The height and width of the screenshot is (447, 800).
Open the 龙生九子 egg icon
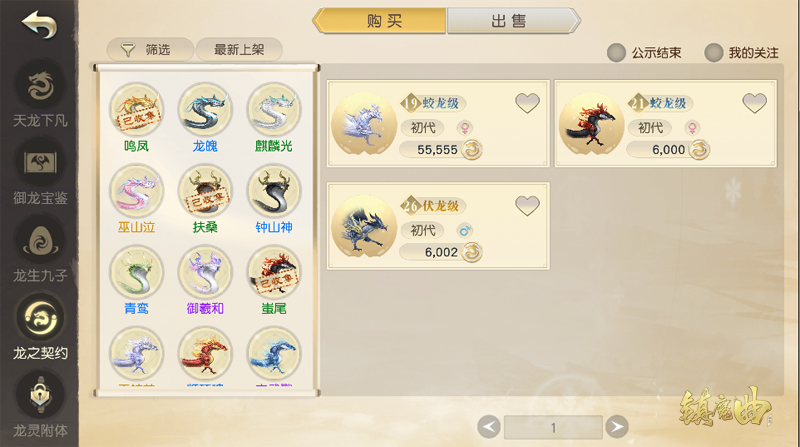40,240
